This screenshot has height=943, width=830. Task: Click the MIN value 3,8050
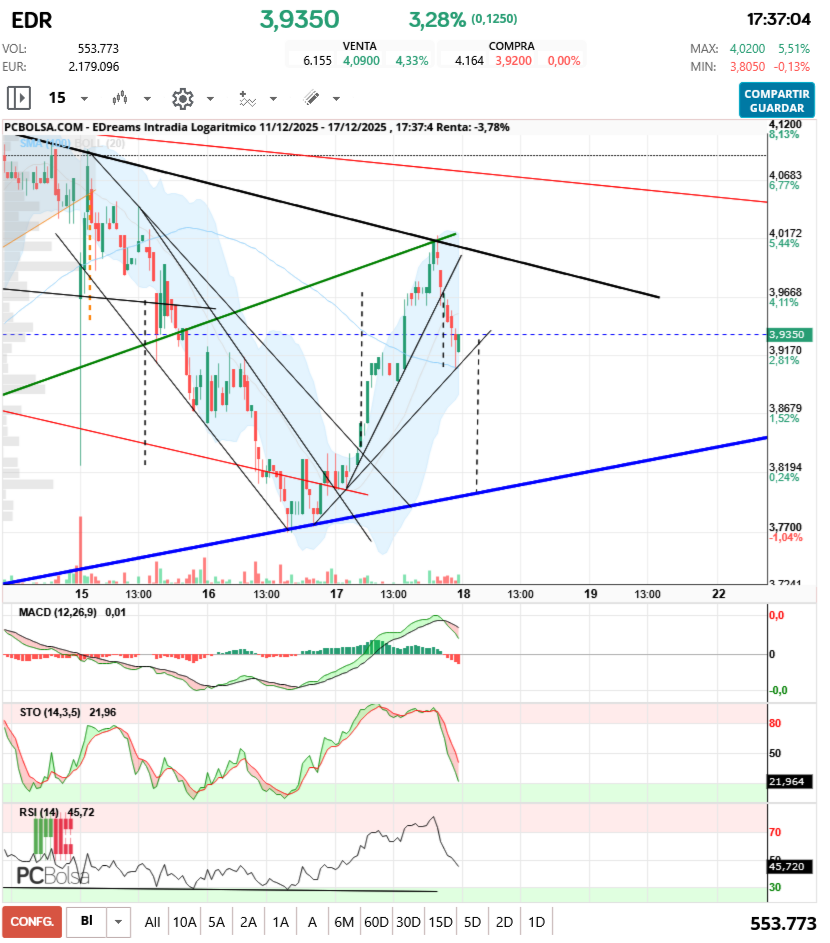click(x=747, y=67)
